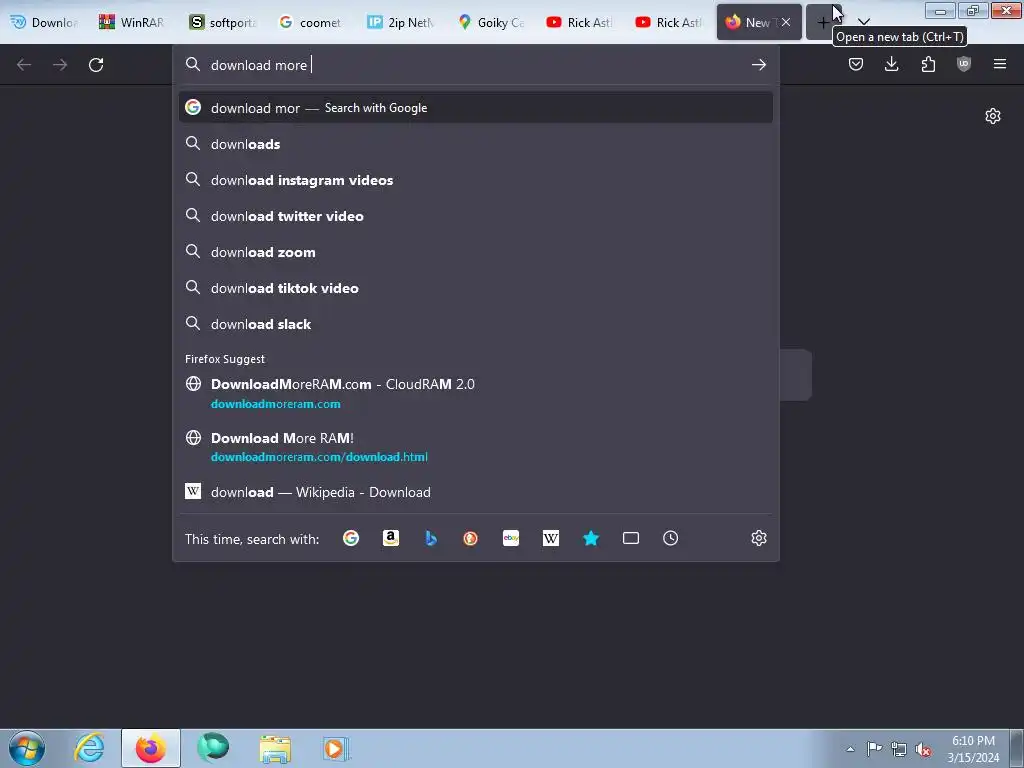This screenshot has width=1024, height=768.
Task: Search this time with Bing icon
Action: [x=431, y=538]
